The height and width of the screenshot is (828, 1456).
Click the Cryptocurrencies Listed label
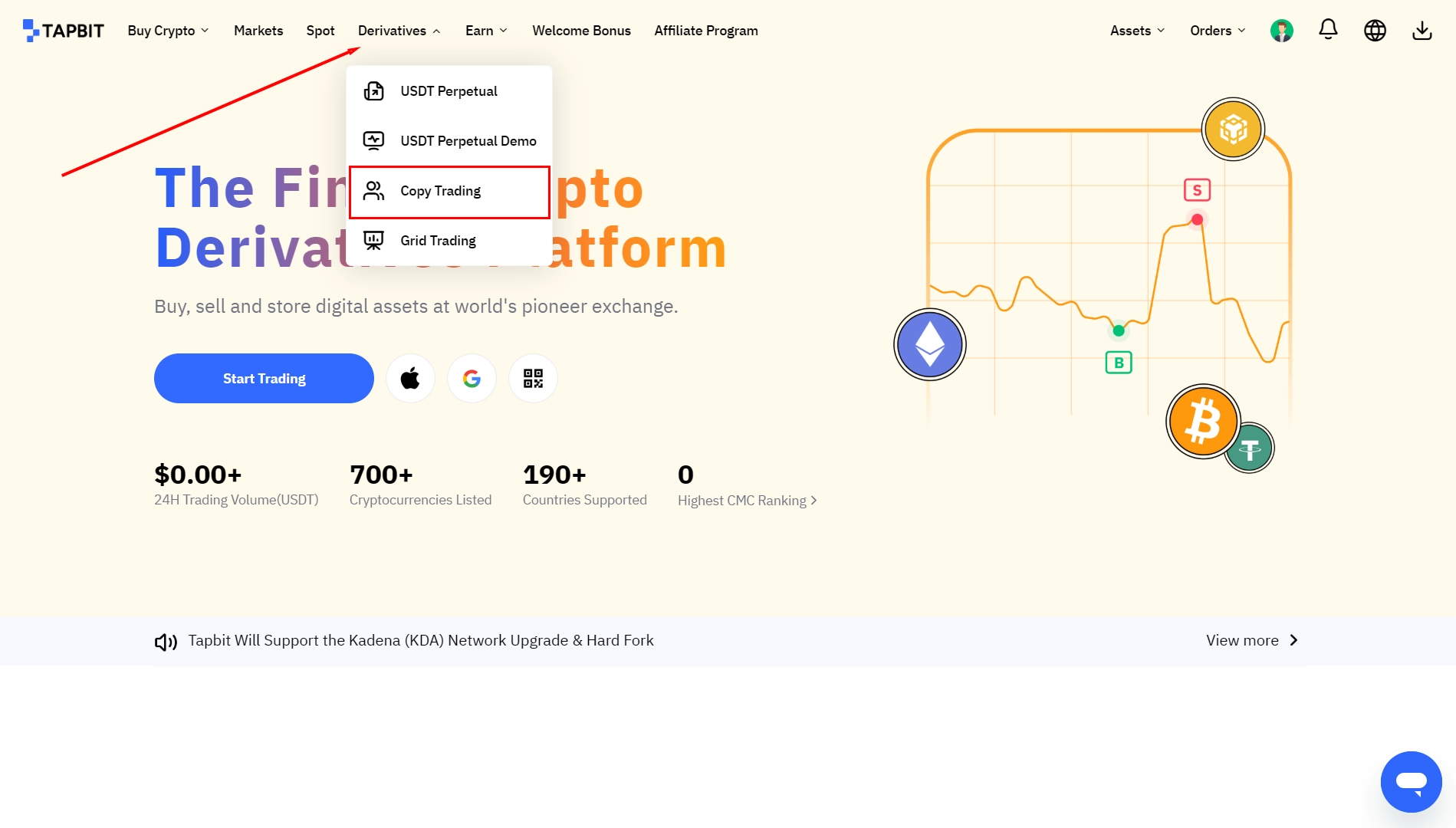point(420,500)
